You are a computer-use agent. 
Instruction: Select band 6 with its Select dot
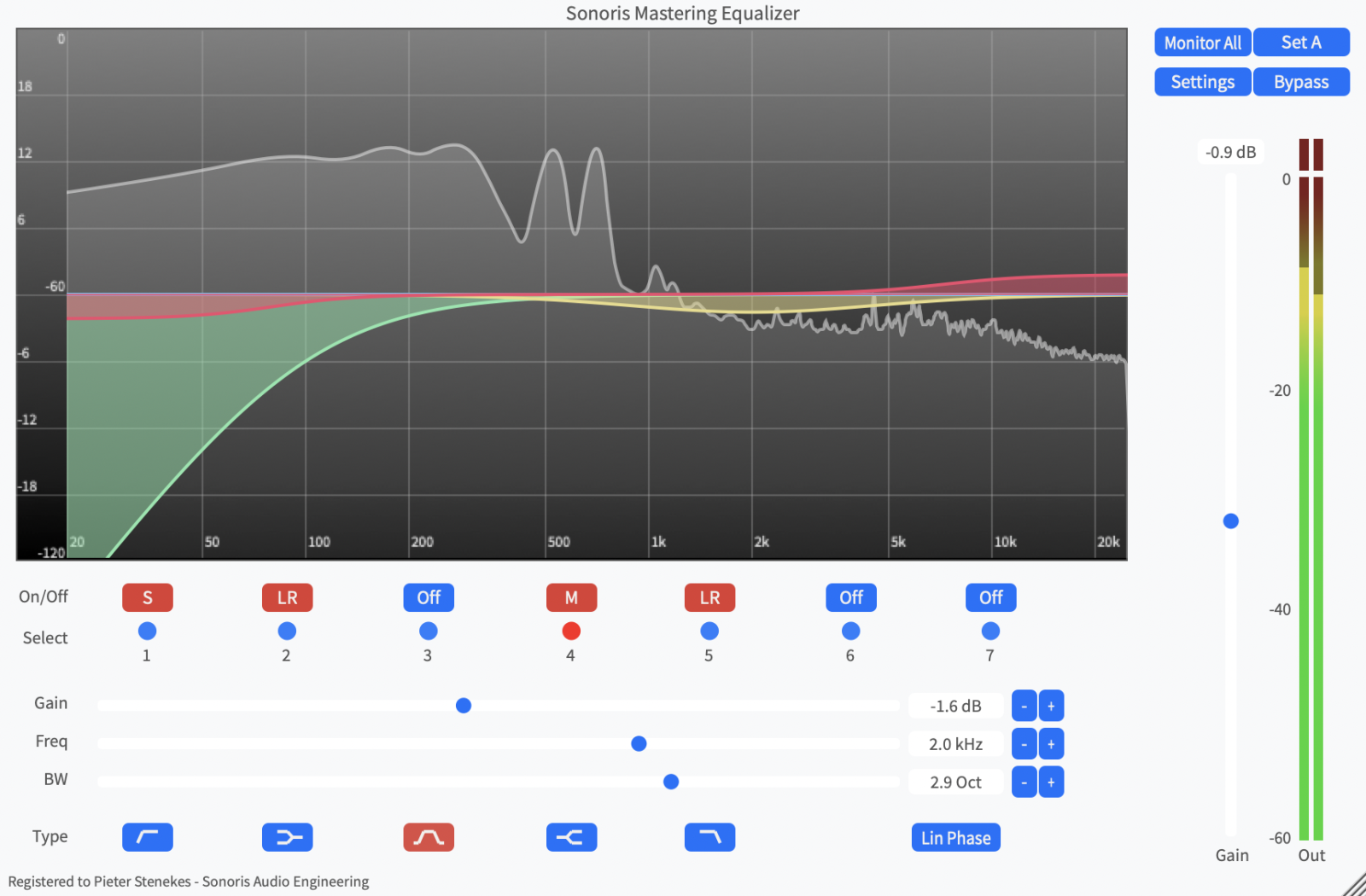coord(850,631)
